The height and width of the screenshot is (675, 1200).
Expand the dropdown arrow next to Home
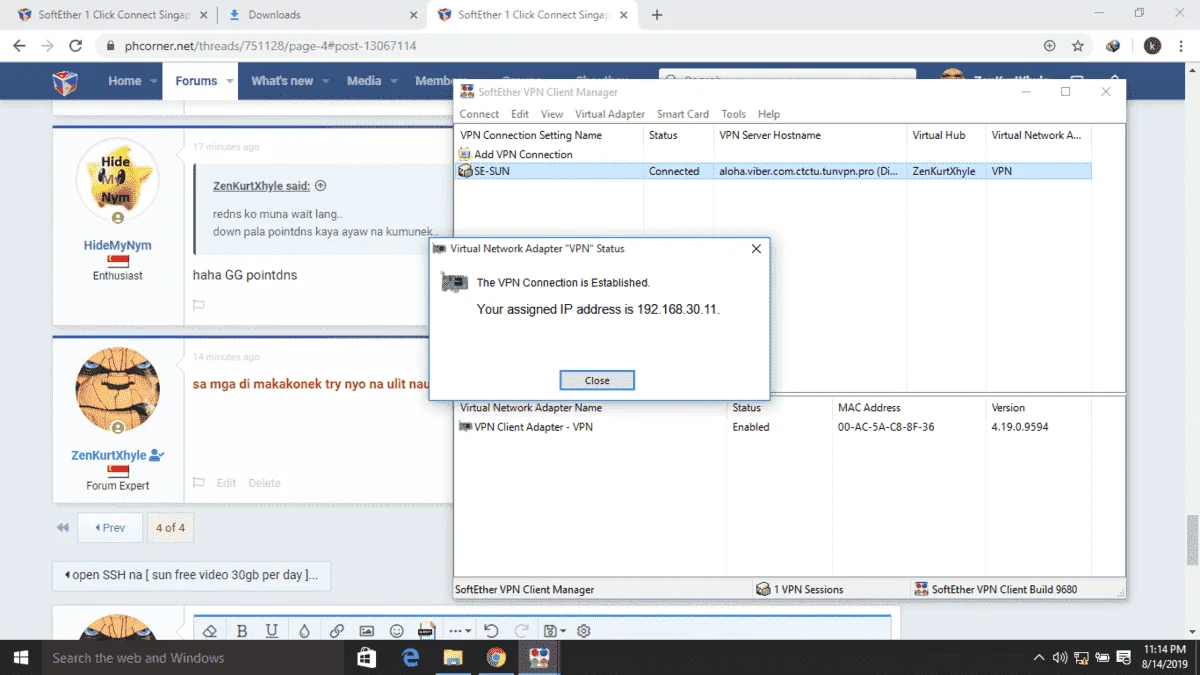click(x=154, y=81)
